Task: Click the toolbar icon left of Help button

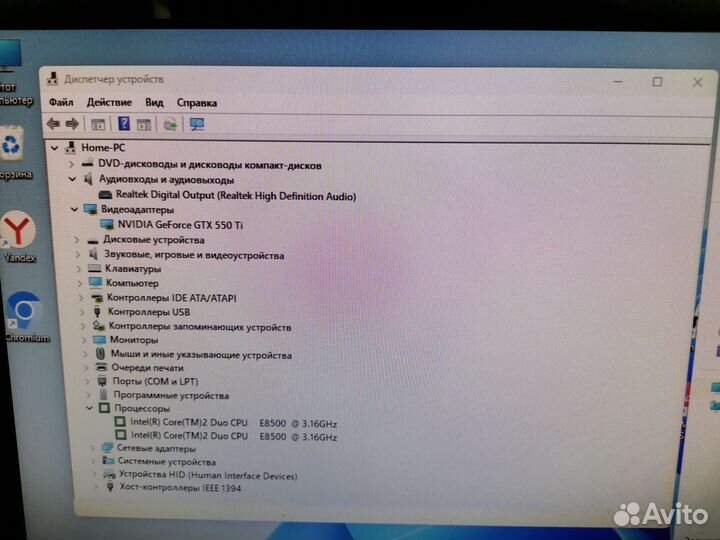Action: point(98,124)
